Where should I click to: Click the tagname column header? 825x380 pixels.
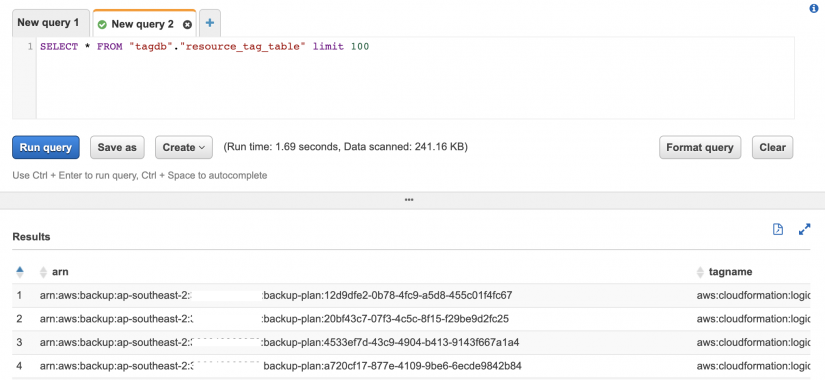(x=730, y=272)
